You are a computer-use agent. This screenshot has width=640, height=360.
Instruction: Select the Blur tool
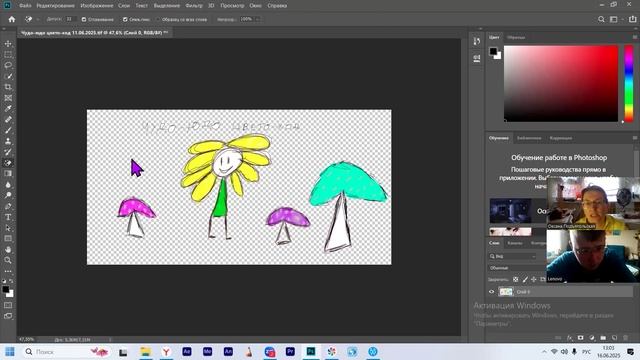point(8,184)
